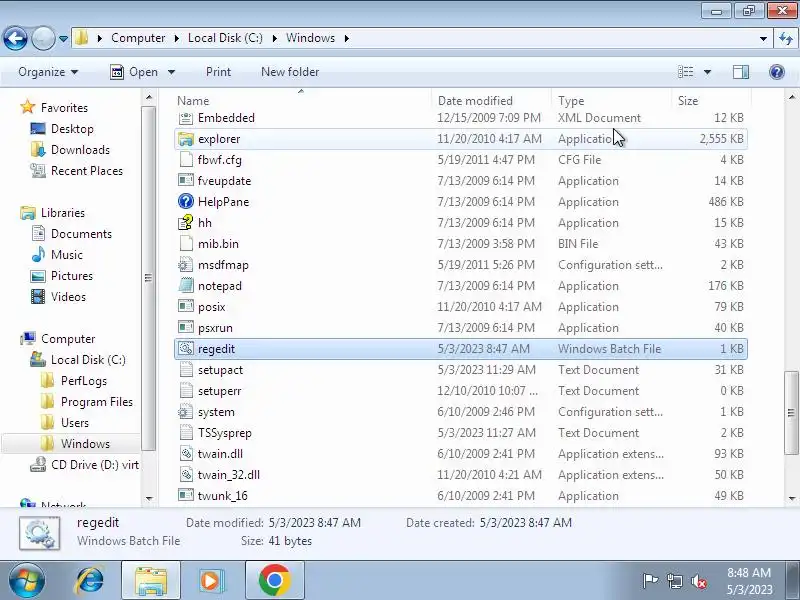The image size is (800, 600).
Task: Select Local Disk (C:) in the breadcrumb
Action: point(225,38)
